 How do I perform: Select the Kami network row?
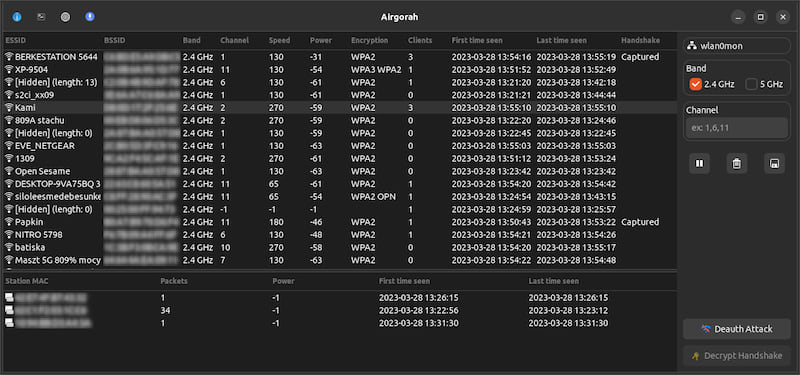pos(339,108)
